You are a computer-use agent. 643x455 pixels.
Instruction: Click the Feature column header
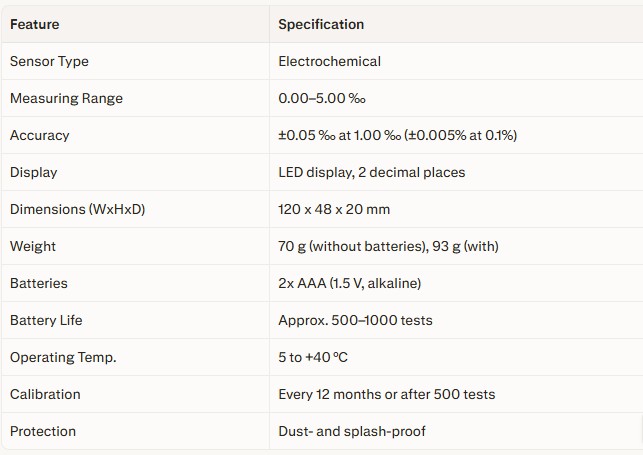(x=34, y=24)
